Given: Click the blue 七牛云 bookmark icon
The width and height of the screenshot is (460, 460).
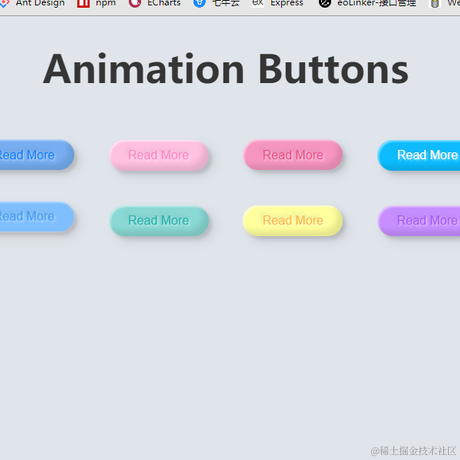Looking at the screenshot, I should 199,3.
